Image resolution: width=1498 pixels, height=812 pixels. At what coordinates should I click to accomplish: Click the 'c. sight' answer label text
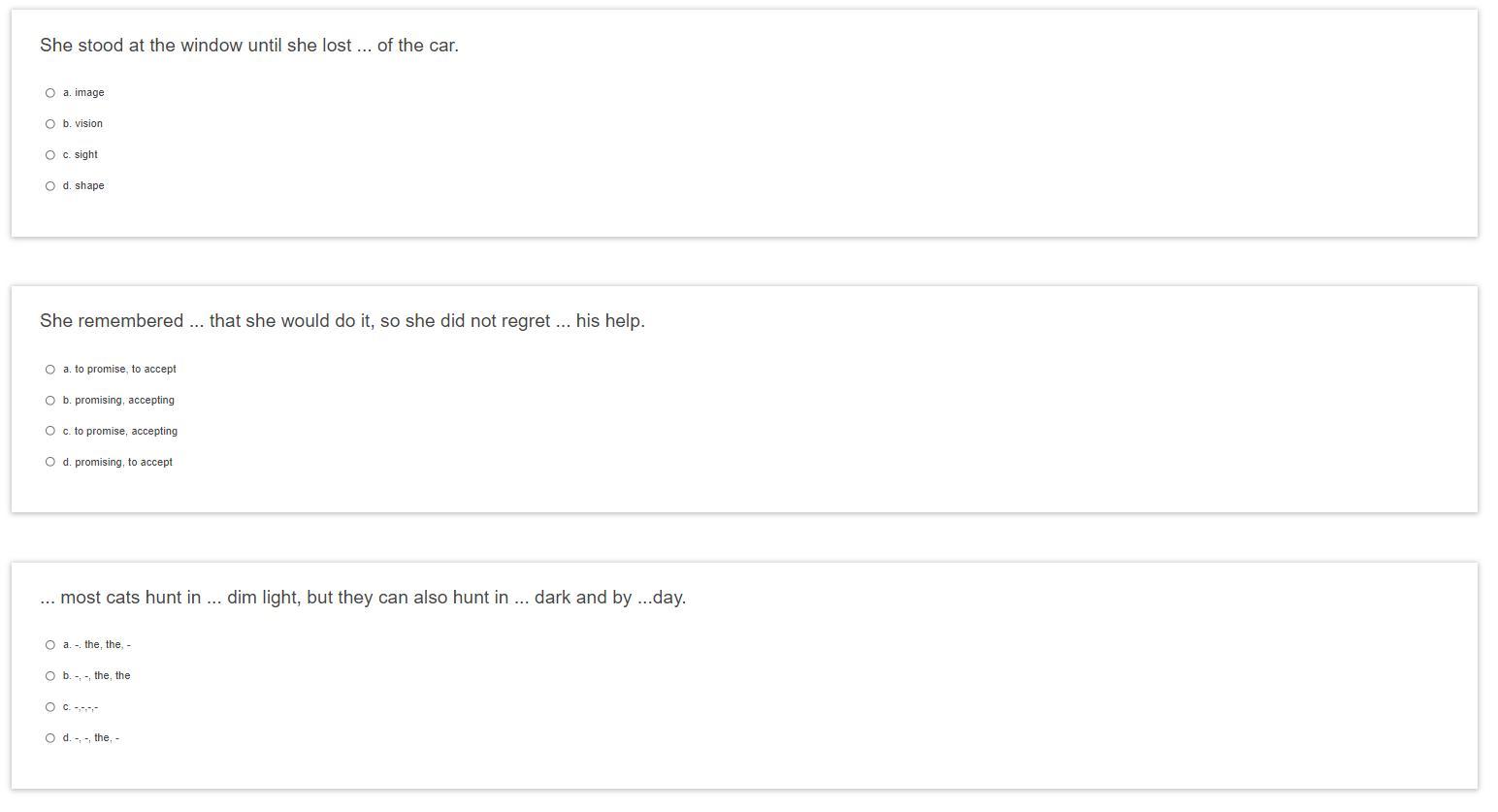pos(81,155)
